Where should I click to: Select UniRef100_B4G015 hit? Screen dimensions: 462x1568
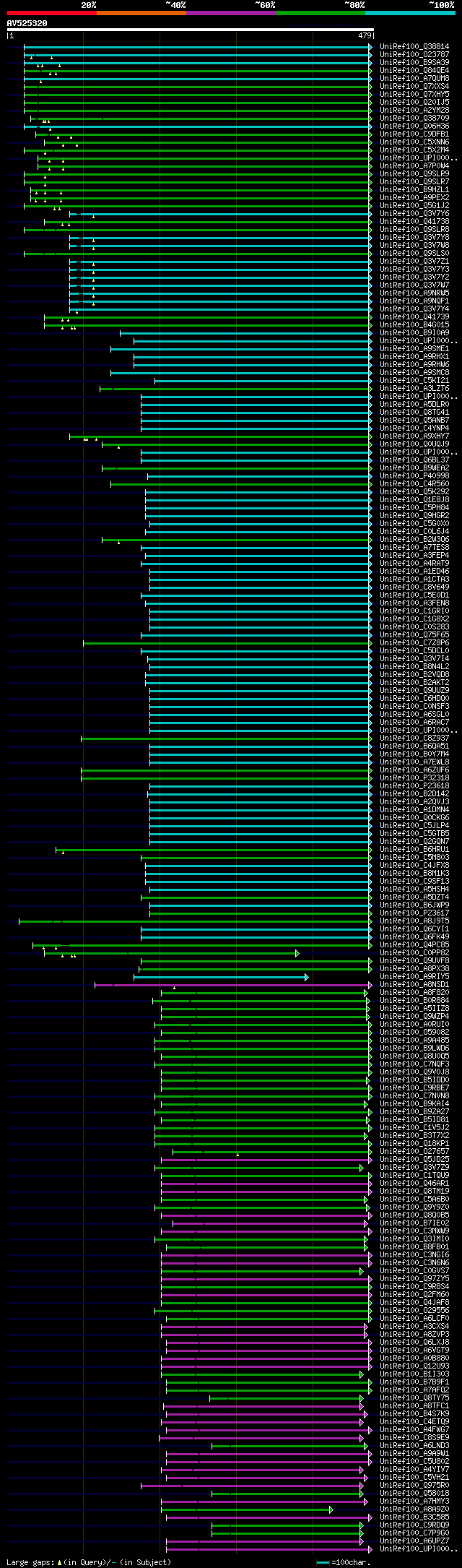(414, 325)
